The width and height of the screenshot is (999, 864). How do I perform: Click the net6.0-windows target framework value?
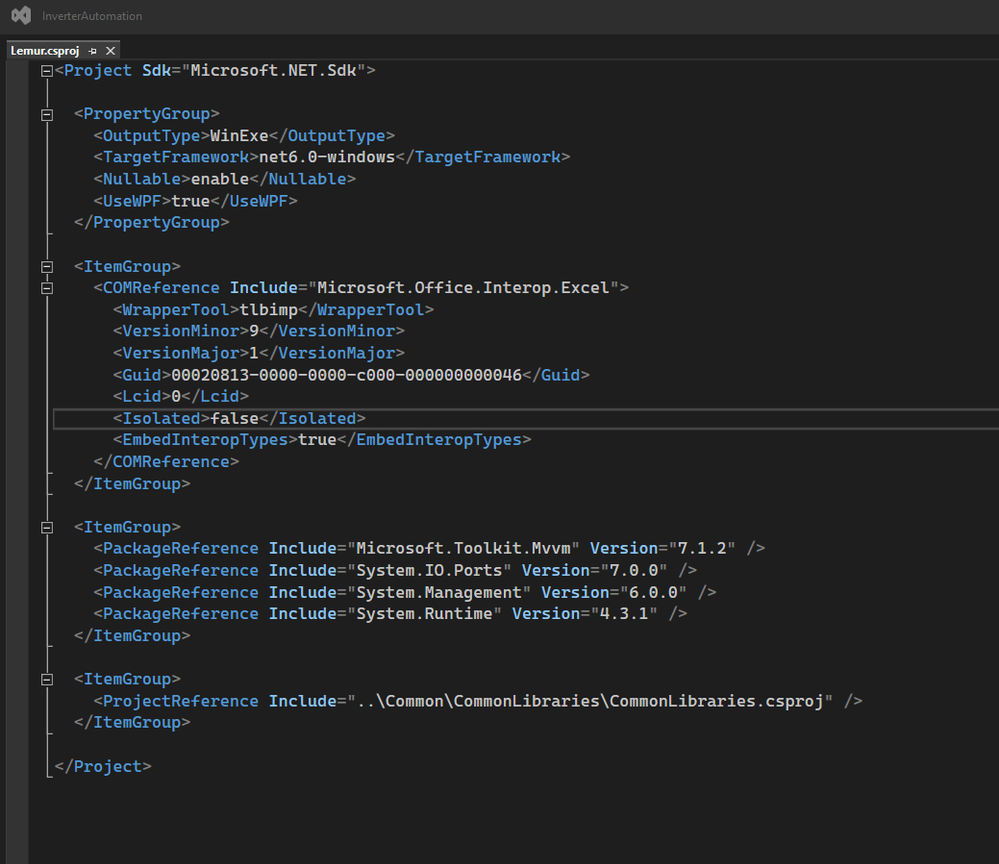[327, 157]
